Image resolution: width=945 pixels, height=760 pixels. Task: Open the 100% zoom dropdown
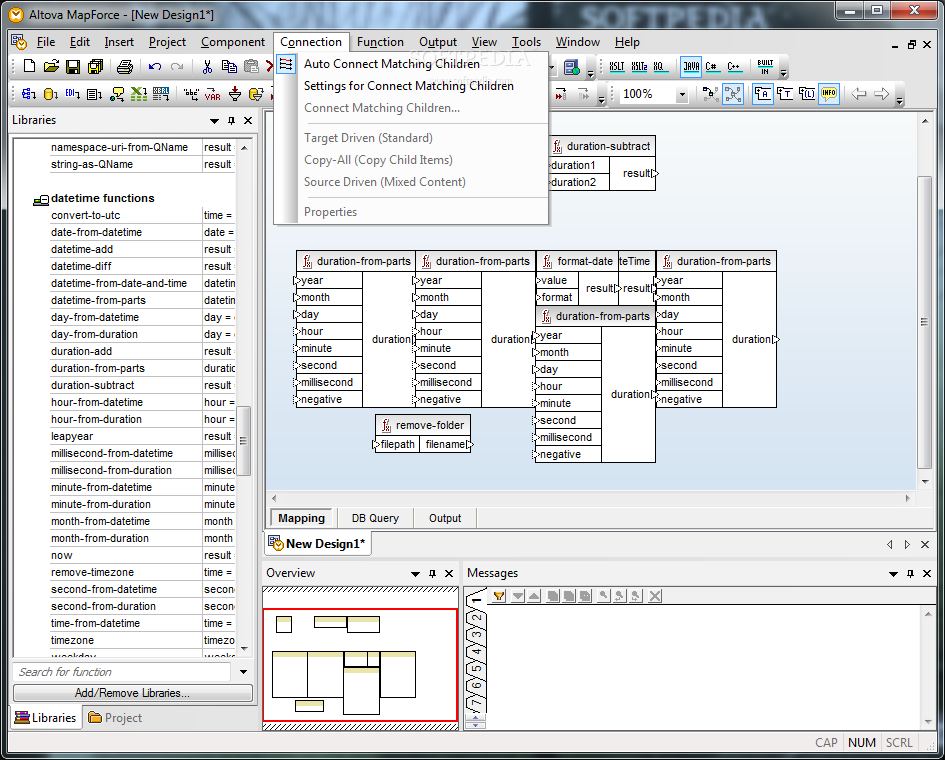[682, 95]
